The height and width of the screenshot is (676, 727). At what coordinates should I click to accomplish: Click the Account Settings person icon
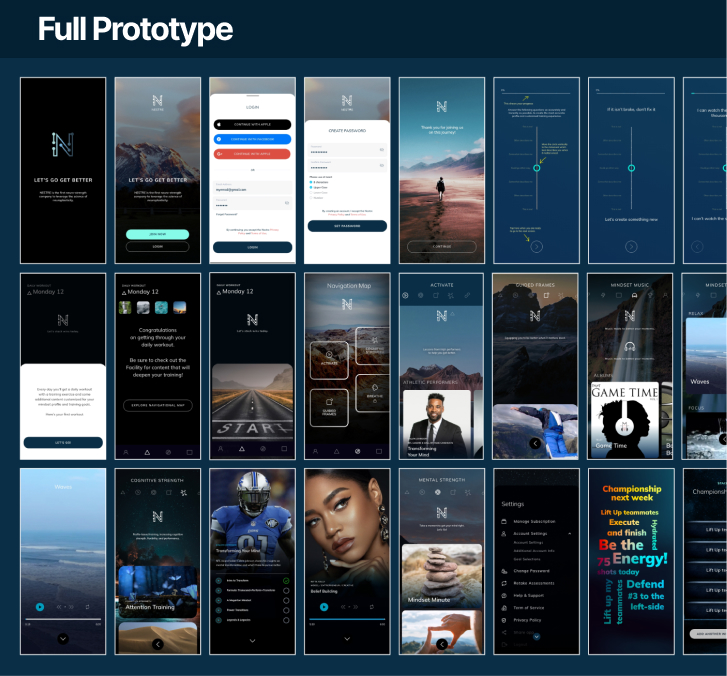click(504, 534)
